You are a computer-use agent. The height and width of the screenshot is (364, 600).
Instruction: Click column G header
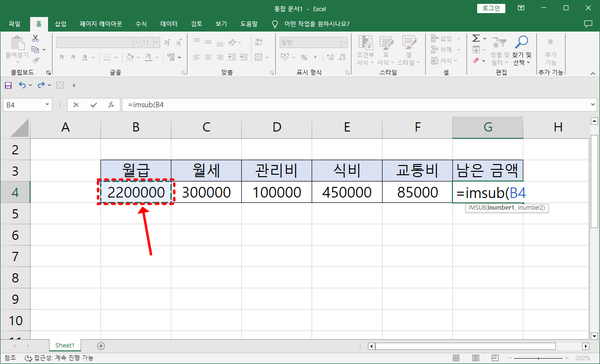488,127
